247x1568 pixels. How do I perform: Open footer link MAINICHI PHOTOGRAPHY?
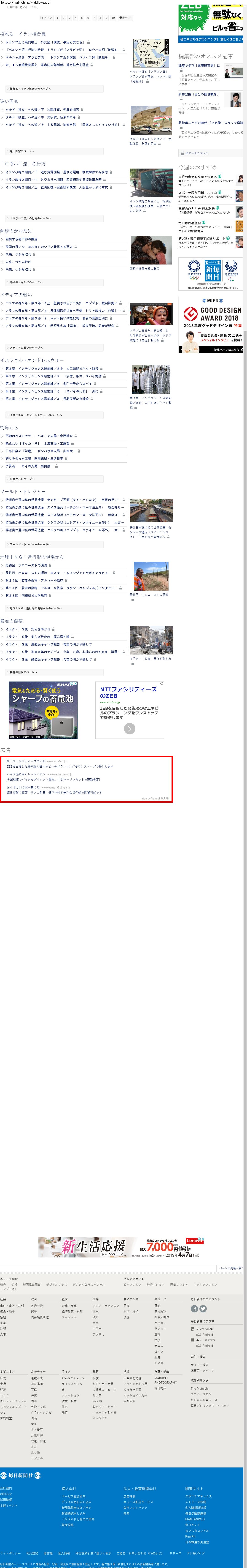166,1380
